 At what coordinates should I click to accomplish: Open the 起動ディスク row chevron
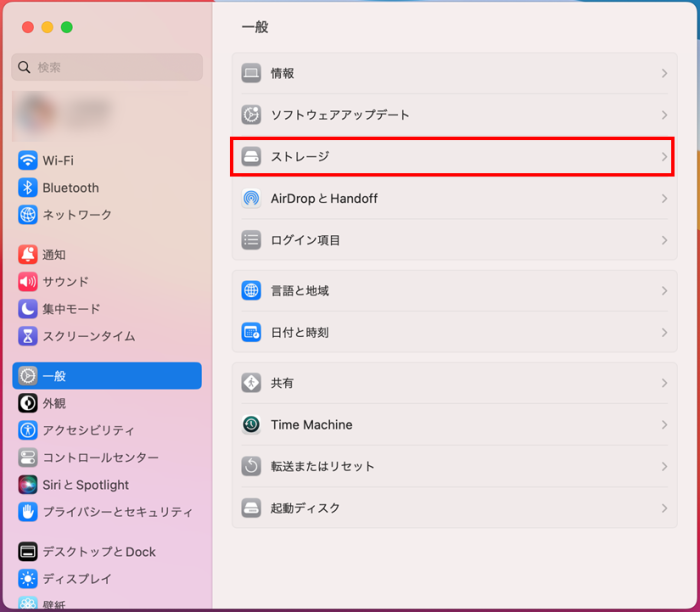coord(664,508)
